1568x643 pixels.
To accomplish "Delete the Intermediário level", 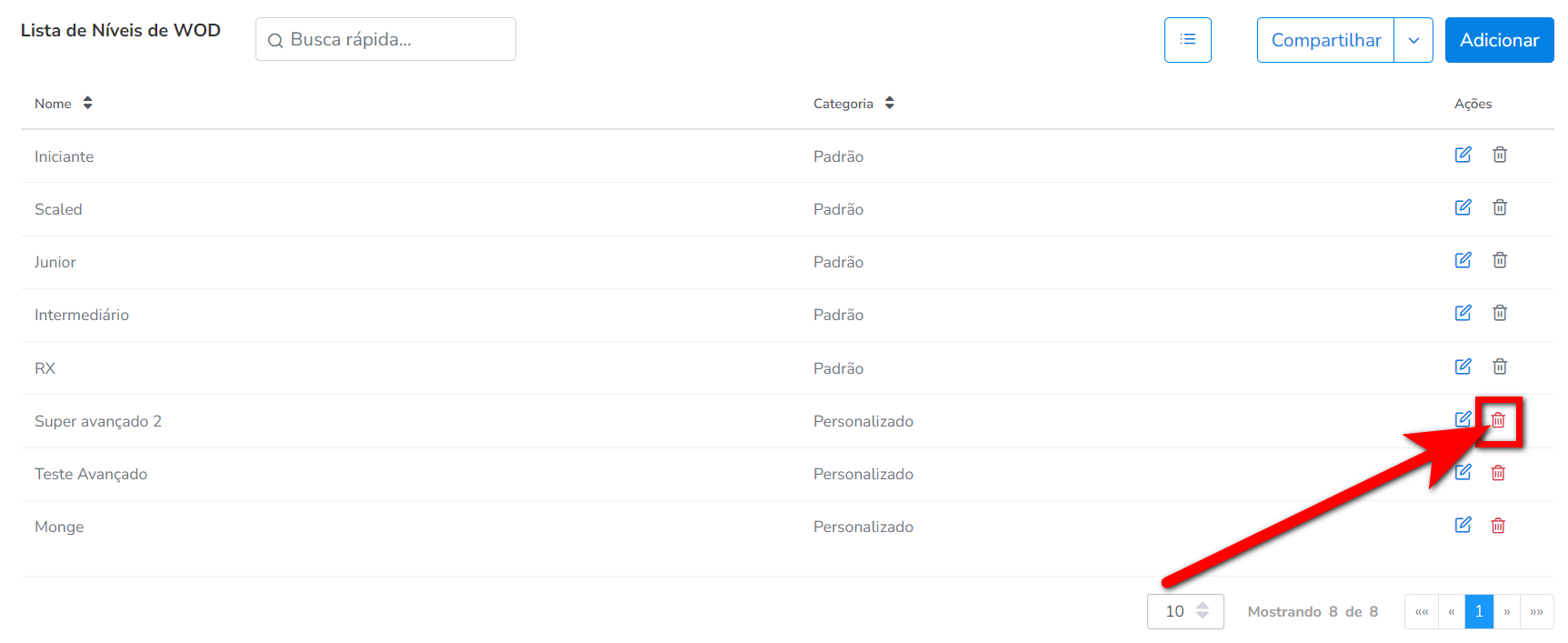I will pos(1500,313).
